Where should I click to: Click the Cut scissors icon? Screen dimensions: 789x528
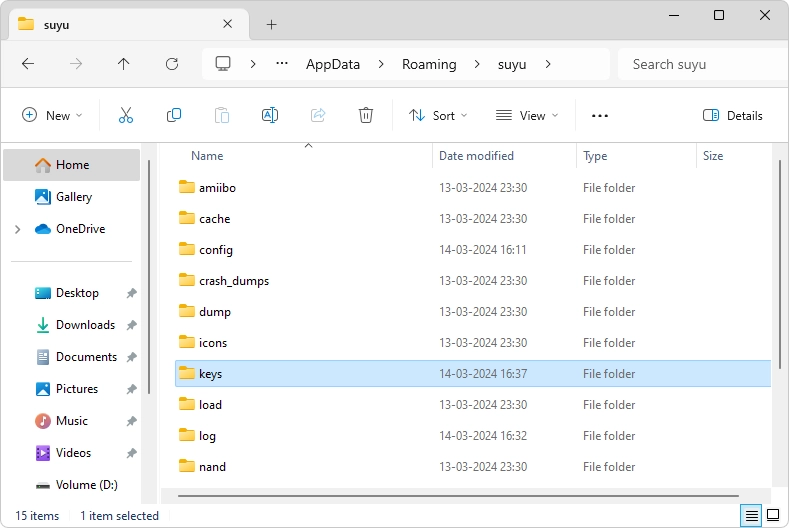(x=126, y=116)
